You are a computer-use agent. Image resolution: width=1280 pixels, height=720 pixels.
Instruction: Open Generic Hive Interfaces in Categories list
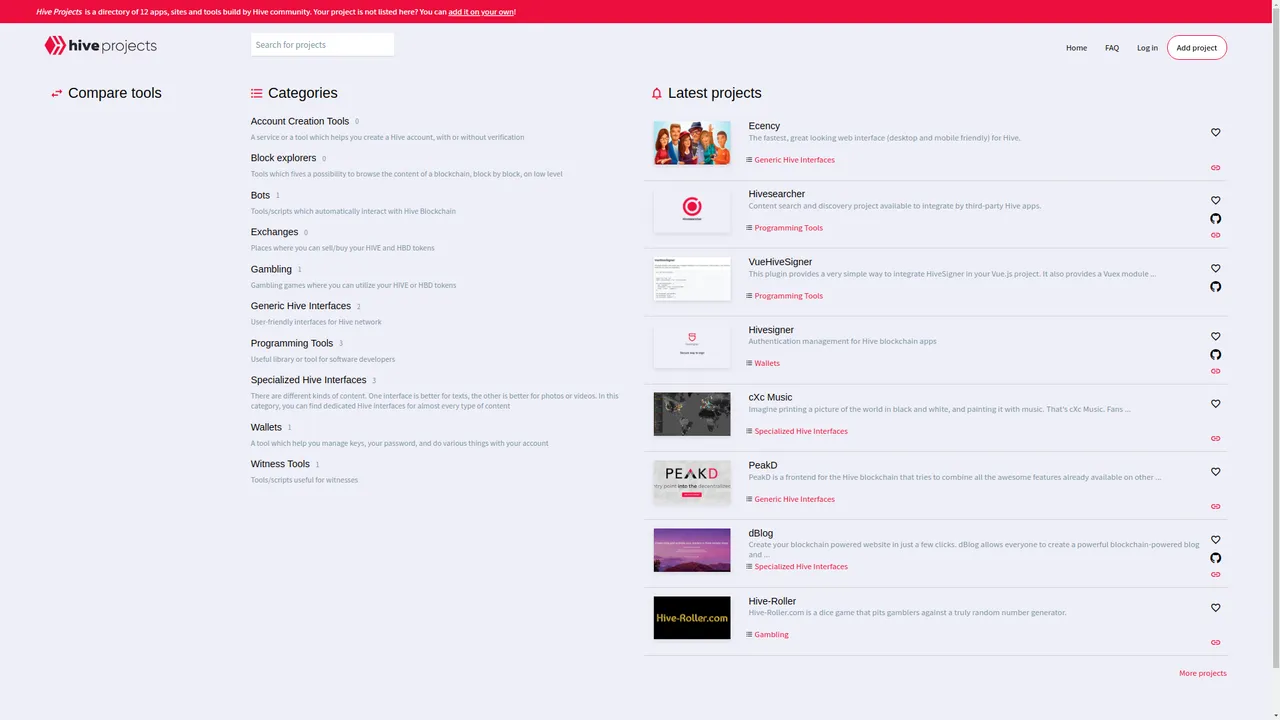301,306
